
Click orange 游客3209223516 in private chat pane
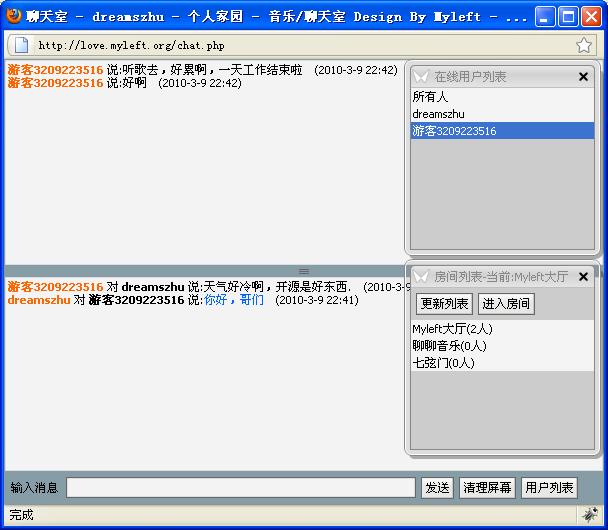(55, 287)
